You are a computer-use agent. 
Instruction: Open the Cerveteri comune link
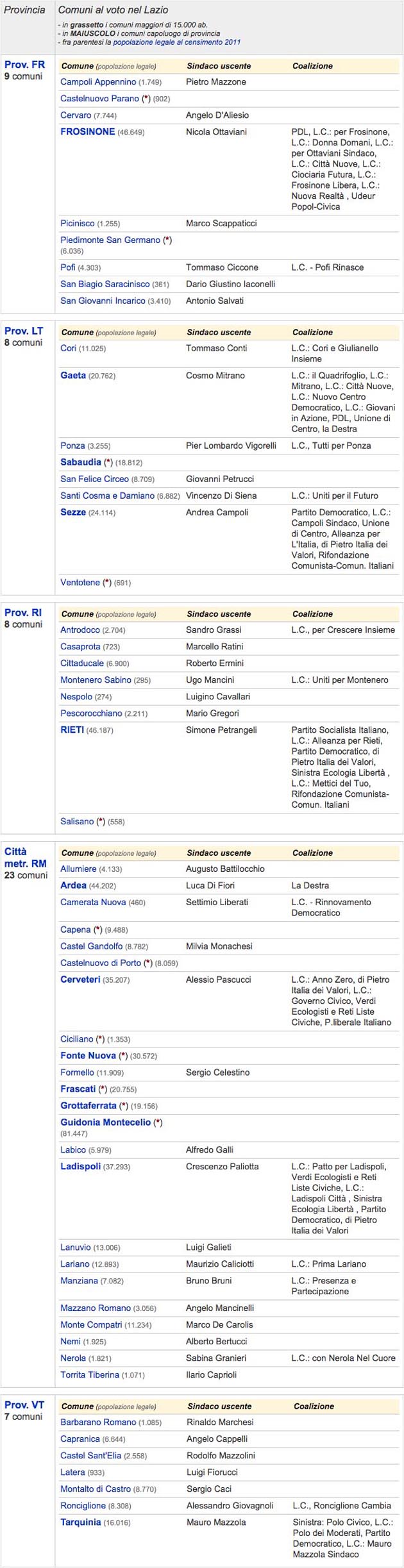click(x=80, y=980)
